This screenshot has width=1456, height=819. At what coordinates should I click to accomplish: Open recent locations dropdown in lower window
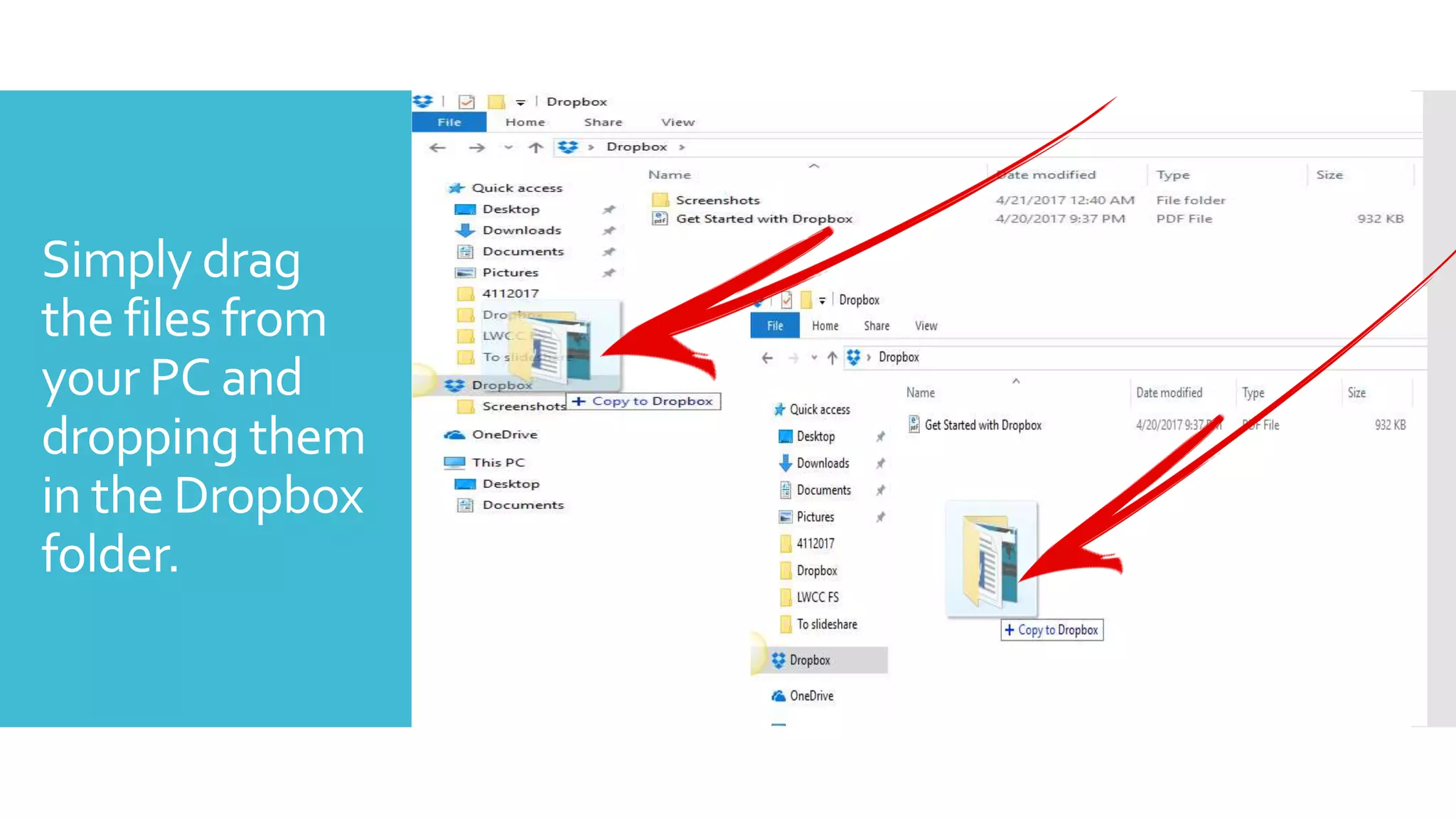(x=814, y=358)
